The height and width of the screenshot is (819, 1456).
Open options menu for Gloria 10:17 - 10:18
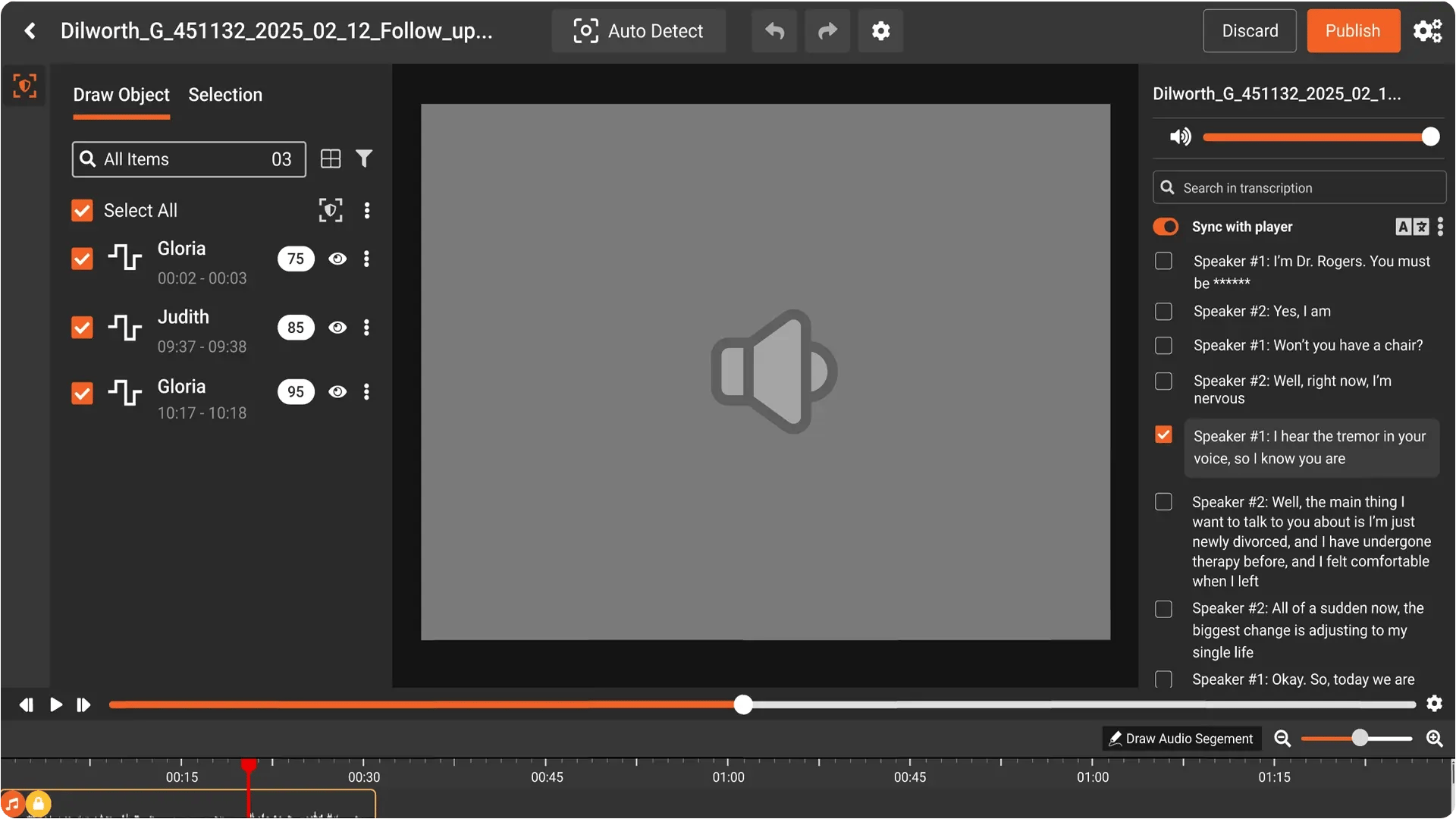(x=367, y=392)
